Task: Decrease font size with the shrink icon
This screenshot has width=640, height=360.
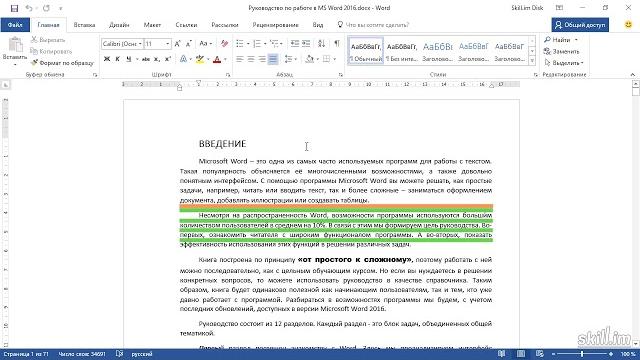Action: [x=188, y=44]
